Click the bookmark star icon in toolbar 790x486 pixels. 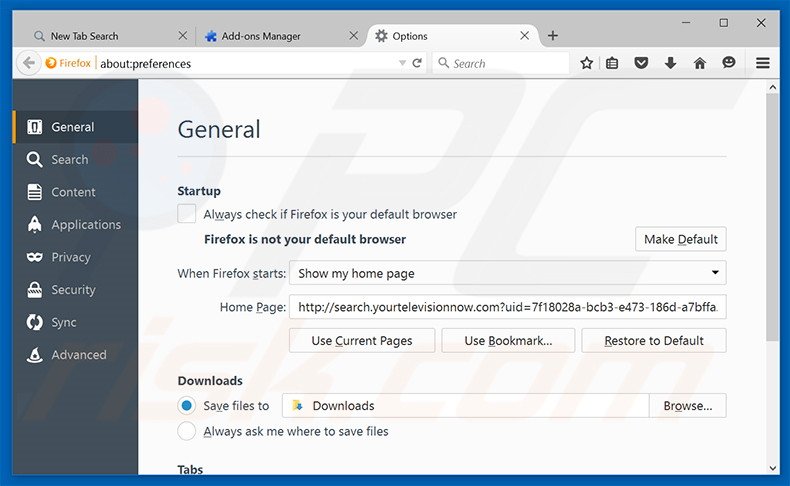coord(587,63)
